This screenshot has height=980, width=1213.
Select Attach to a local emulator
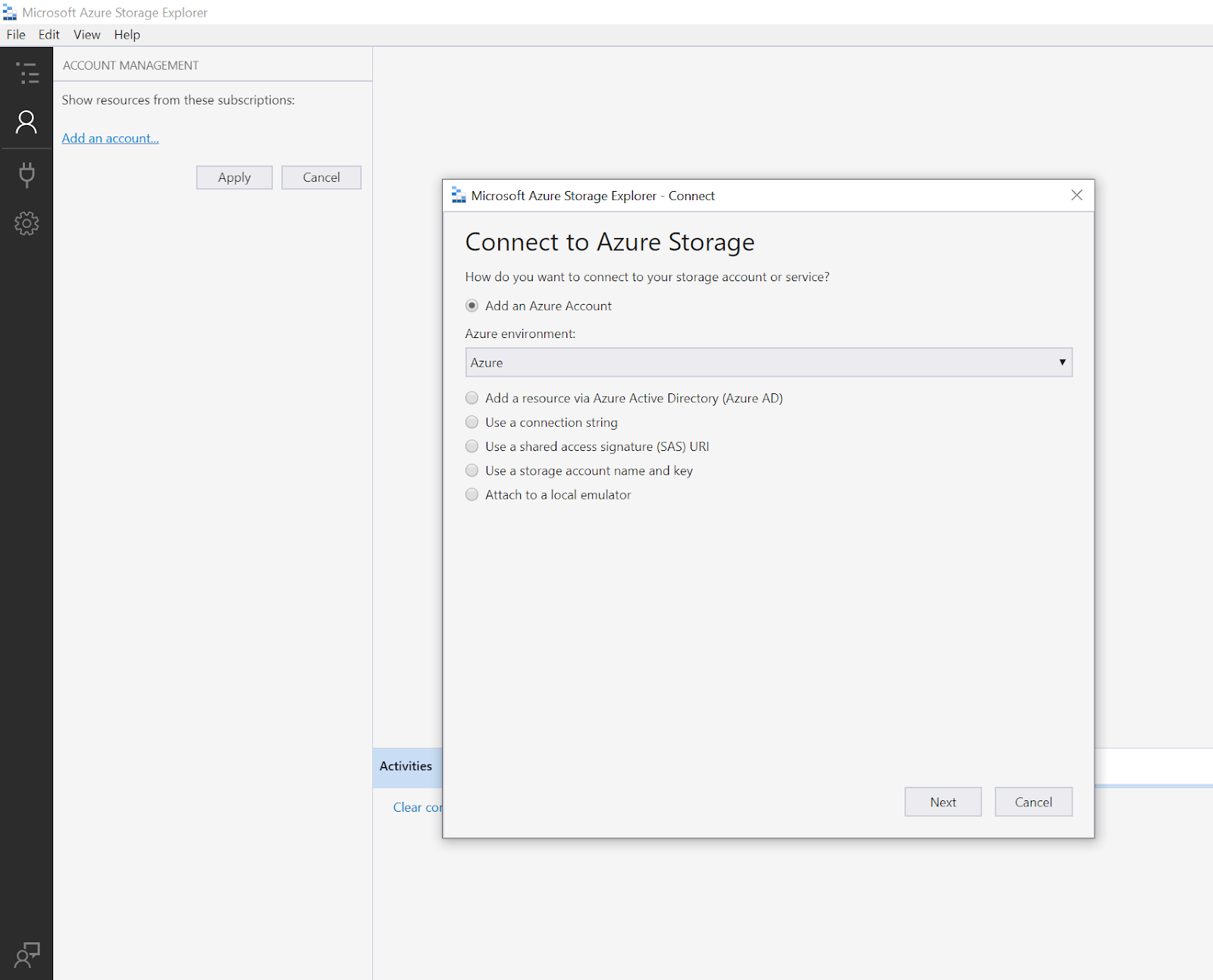coord(472,494)
